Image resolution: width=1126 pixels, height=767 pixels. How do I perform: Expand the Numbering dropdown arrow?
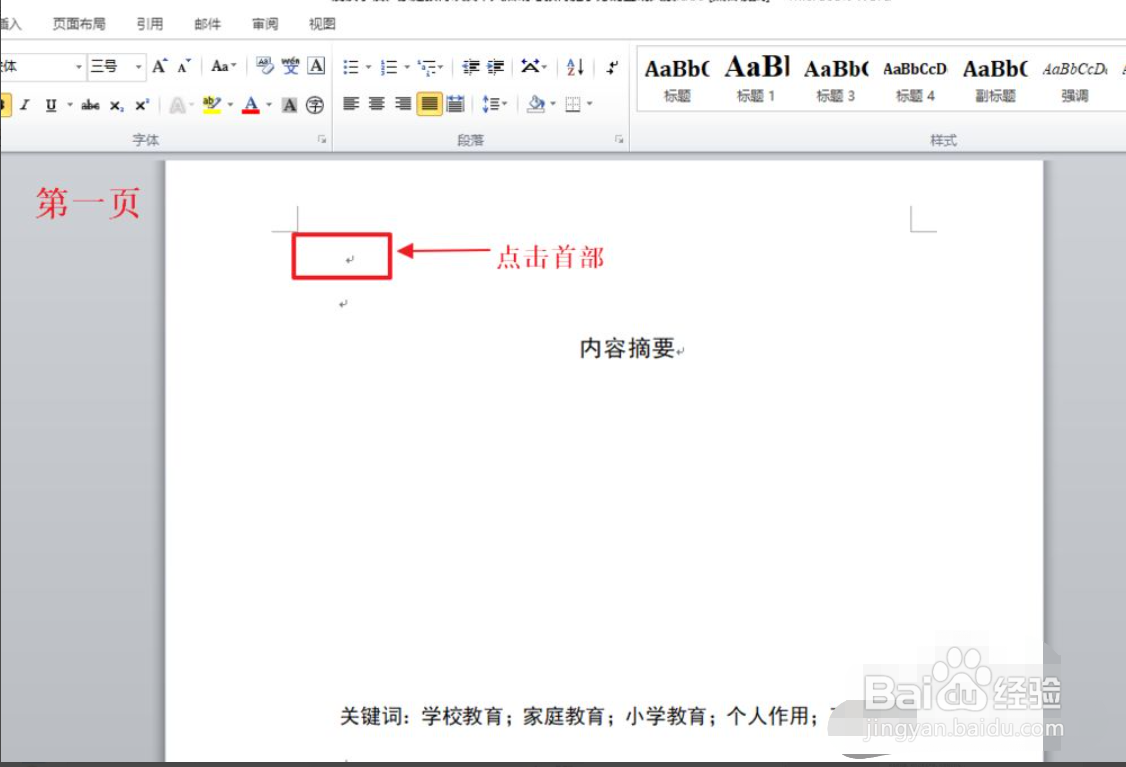point(407,67)
